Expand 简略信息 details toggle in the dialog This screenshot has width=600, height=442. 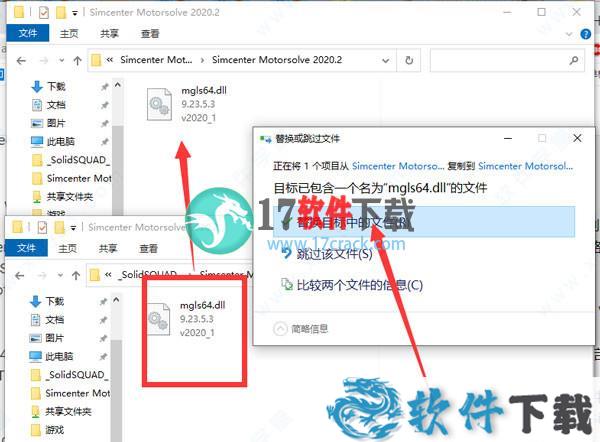301,329
